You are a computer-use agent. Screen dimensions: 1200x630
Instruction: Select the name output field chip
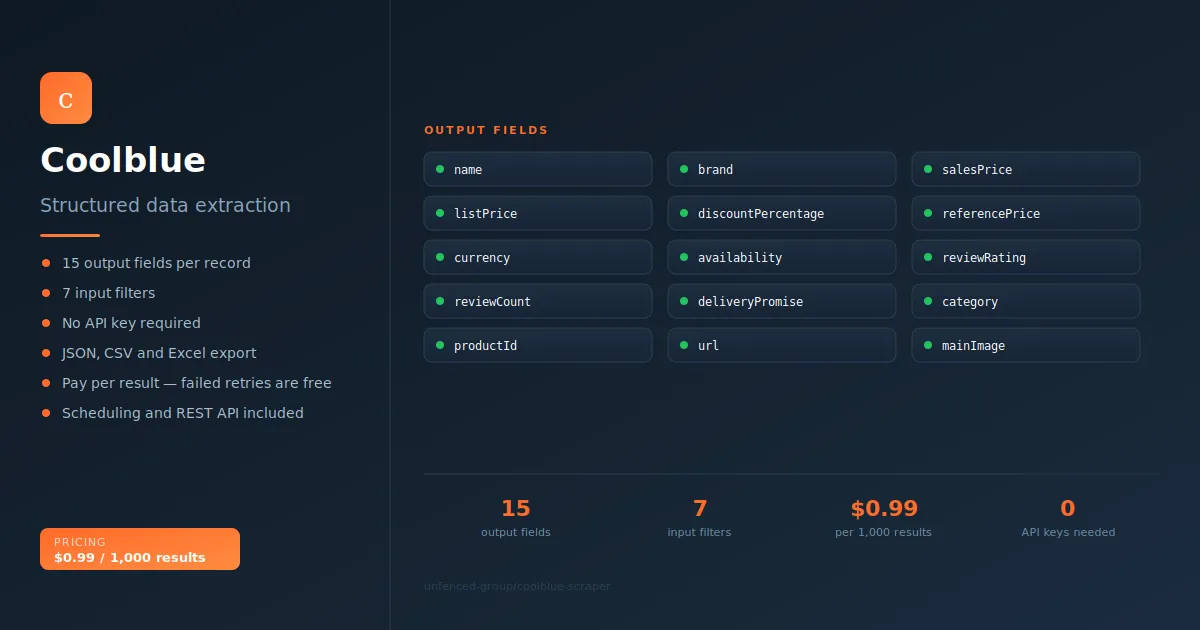538,169
